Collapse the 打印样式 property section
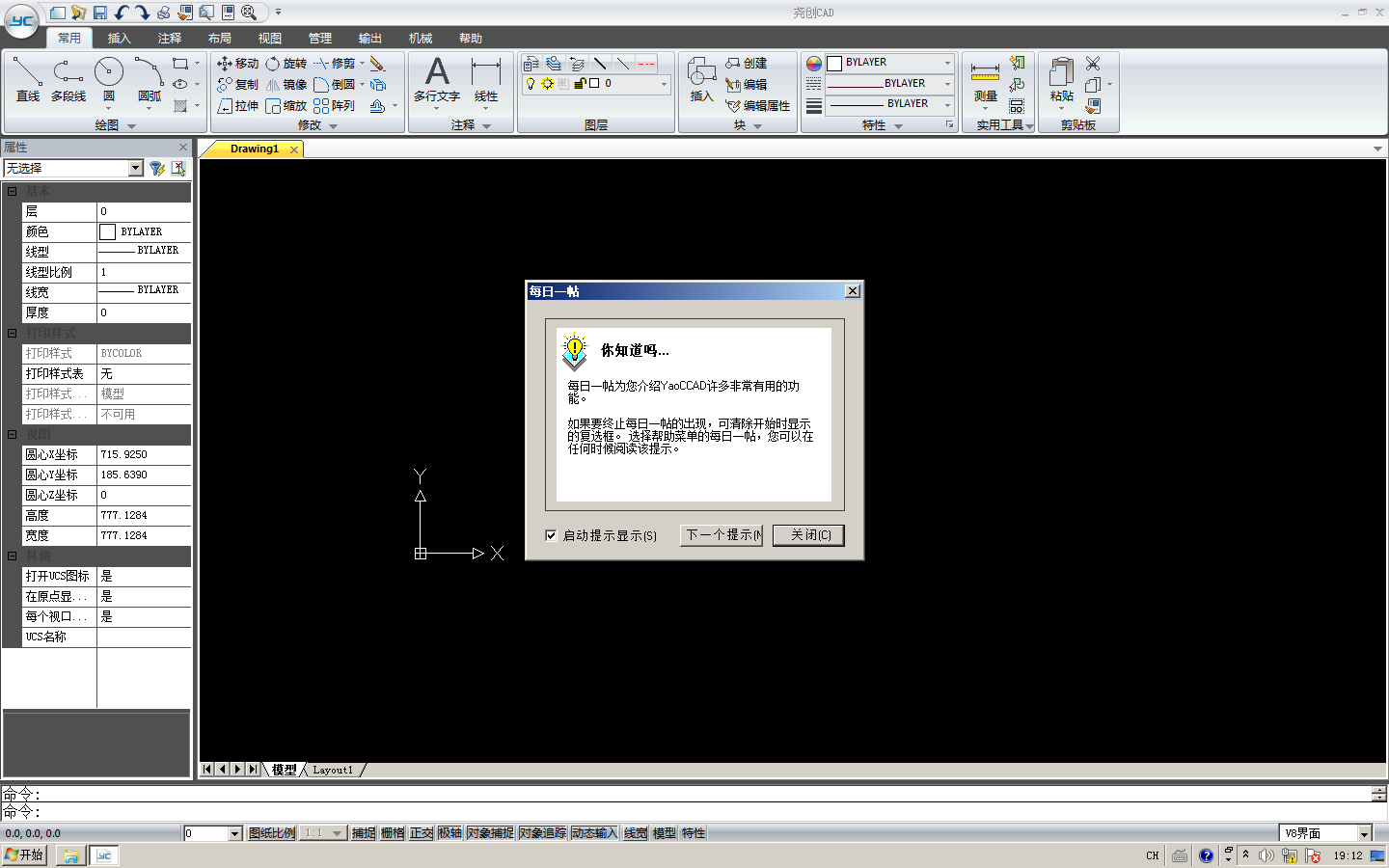This screenshot has width=1389, height=868. (x=13, y=333)
